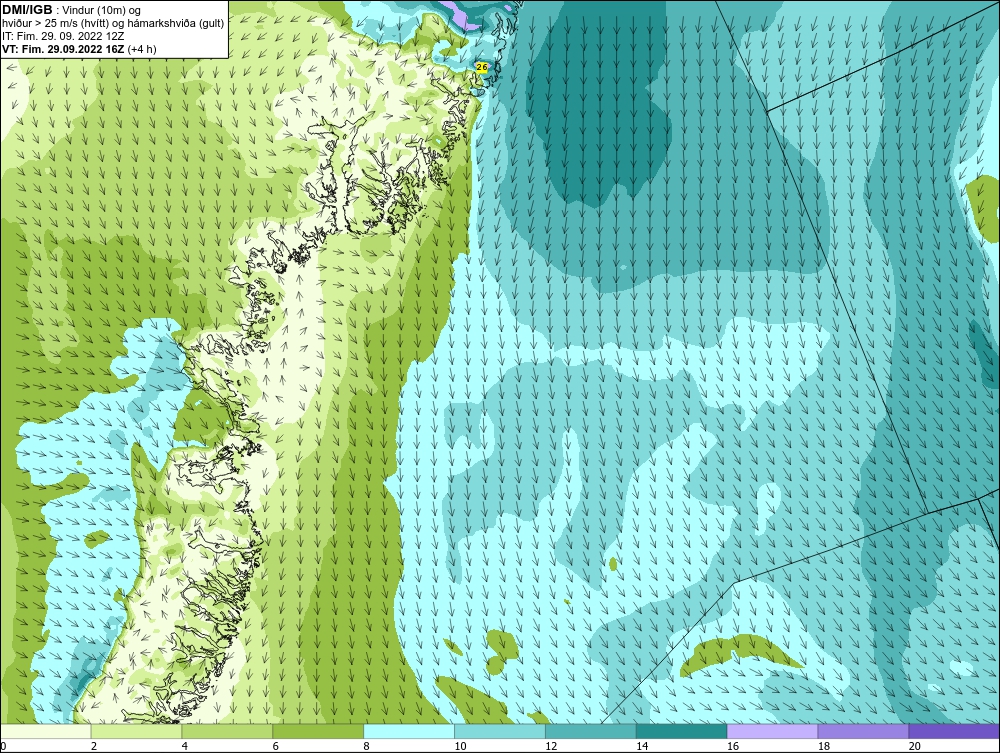This screenshot has height=753, width=1000.
Task: Select the 4–6 m/s legend color swatch
Action: pos(227,731)
